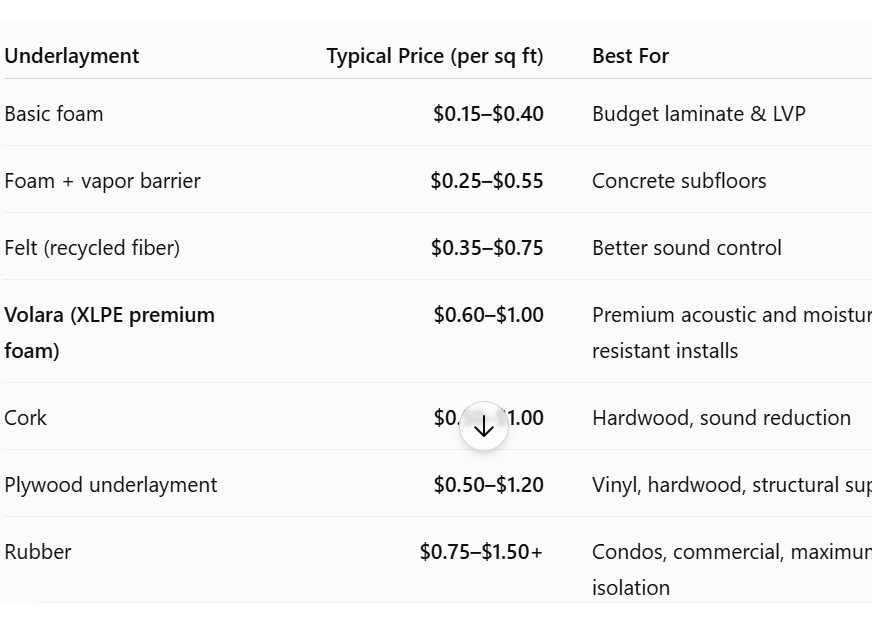Click the $0.35–$0.75 price value
Image resolution: width=872 pixels, height=633 pixels.
[x=487, y=248]
